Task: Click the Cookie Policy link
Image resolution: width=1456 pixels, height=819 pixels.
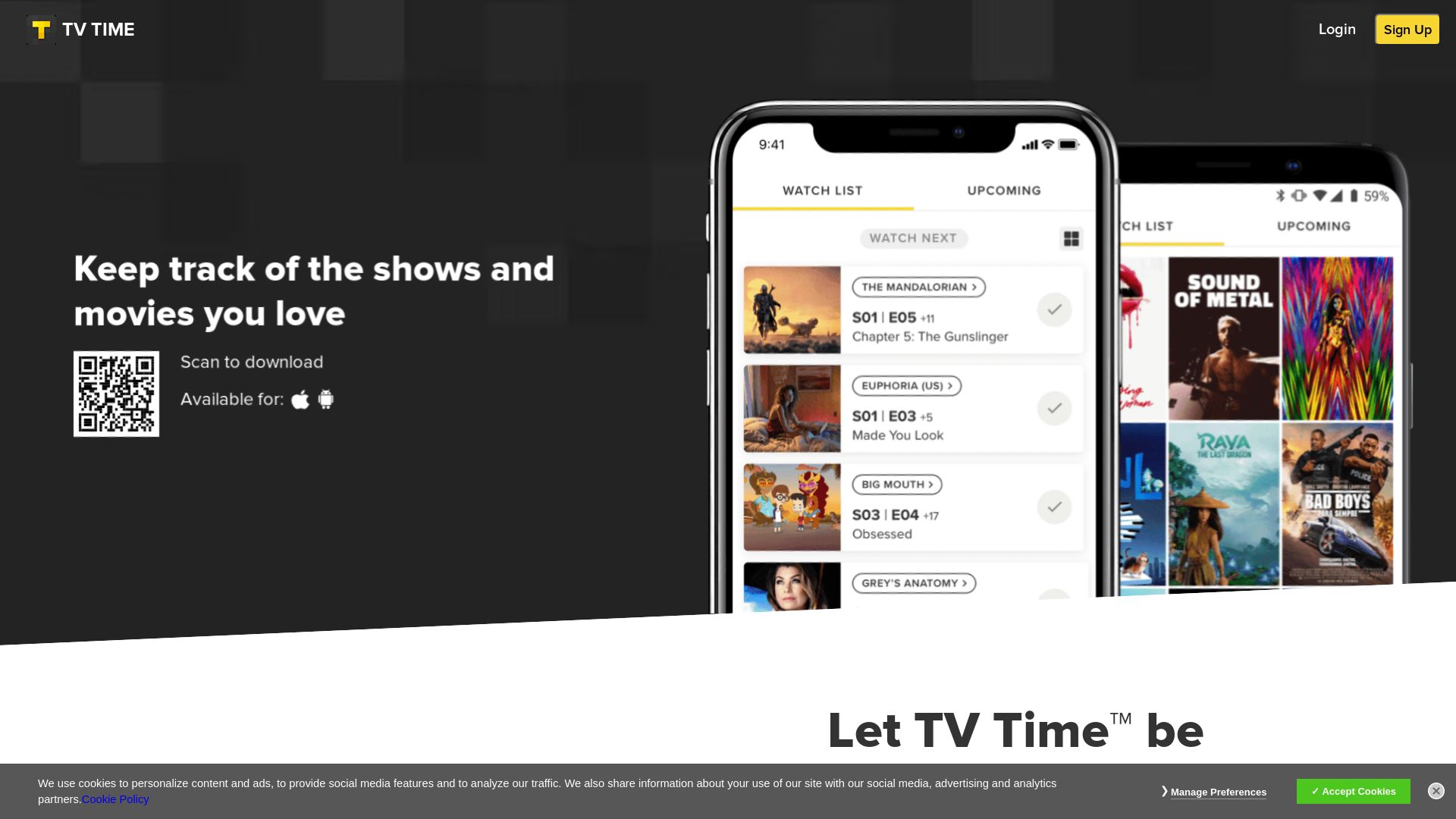Action: [x=115, y=799]
